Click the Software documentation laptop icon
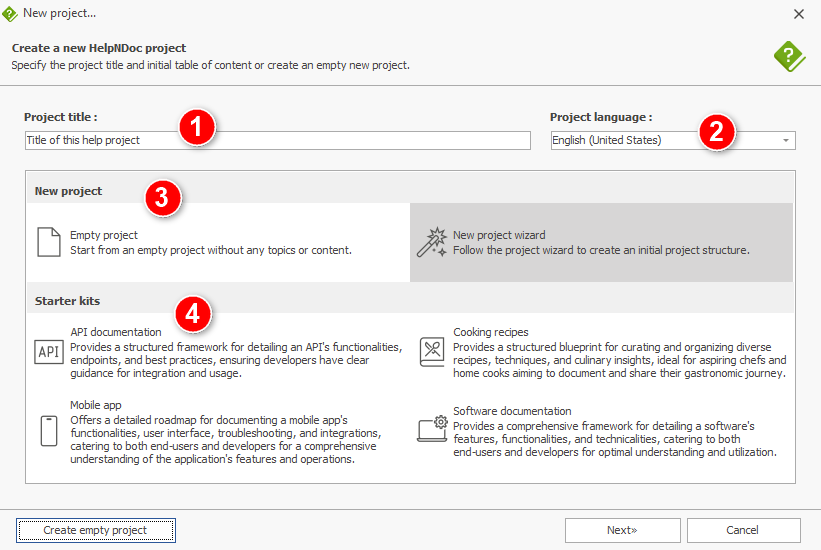This screenshot has width=821, height=550. (432, 429)
